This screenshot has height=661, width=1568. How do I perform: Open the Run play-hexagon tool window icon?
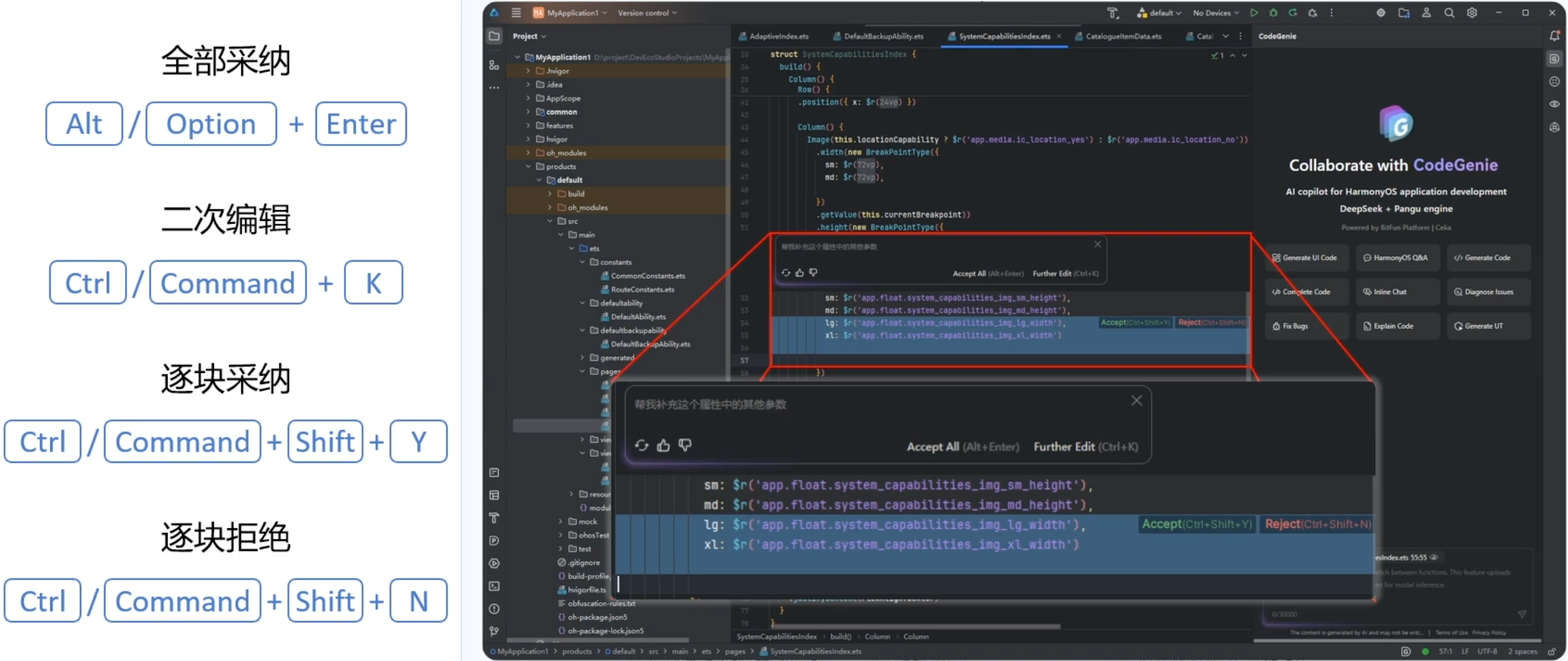tap(494, 563)
